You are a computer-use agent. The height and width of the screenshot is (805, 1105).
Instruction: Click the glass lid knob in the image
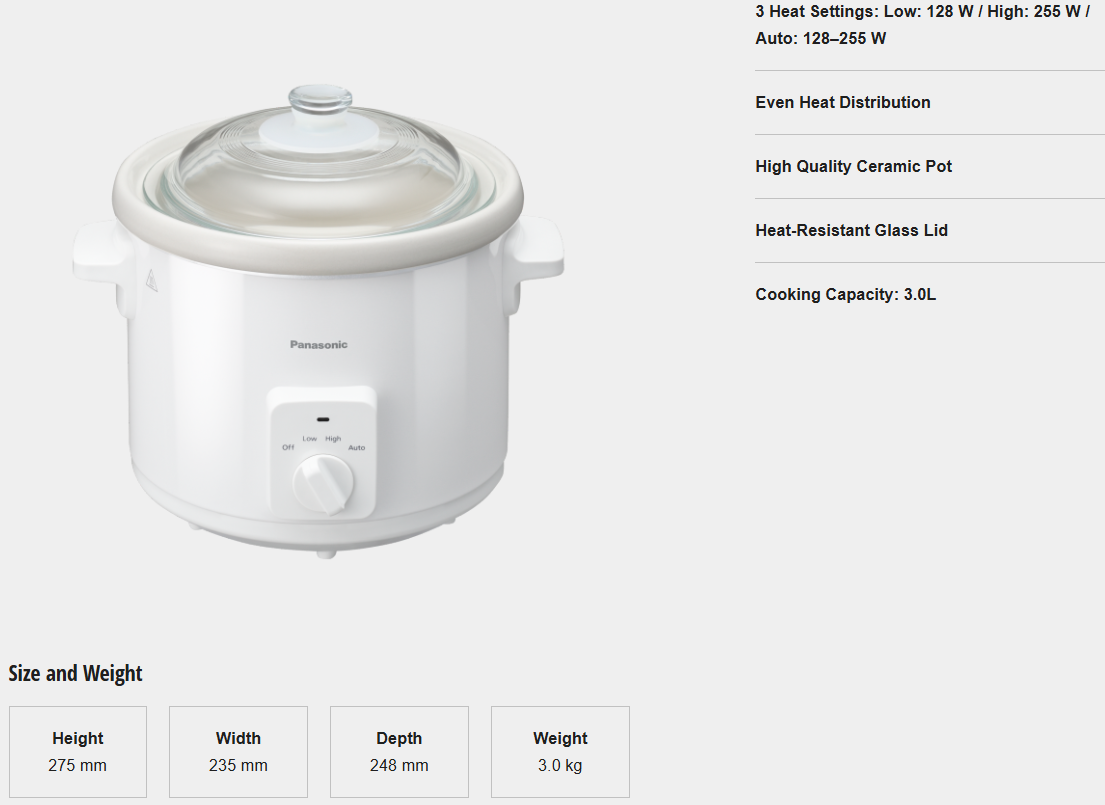point(320,98)
